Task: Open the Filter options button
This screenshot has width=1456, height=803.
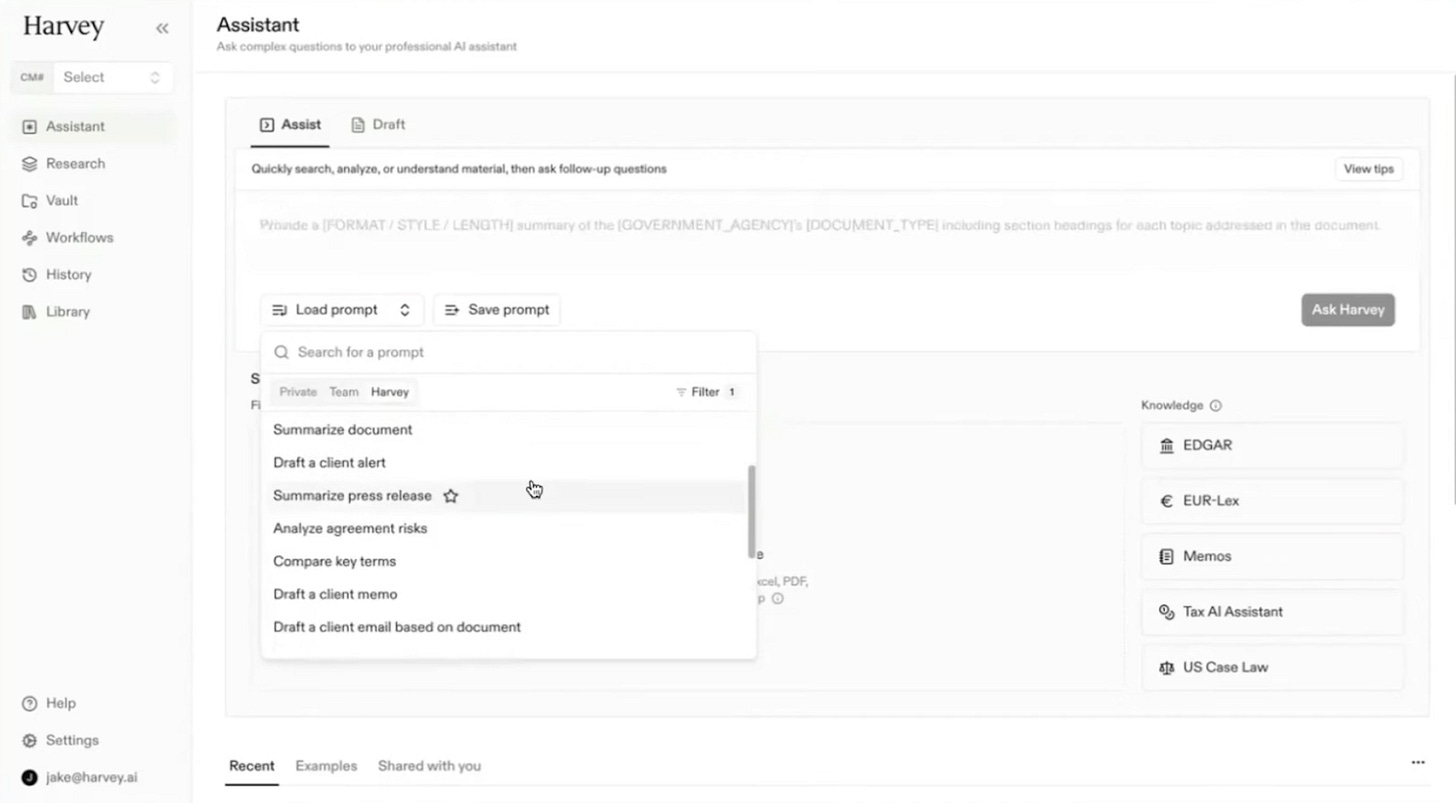Action: click(707, 392)
